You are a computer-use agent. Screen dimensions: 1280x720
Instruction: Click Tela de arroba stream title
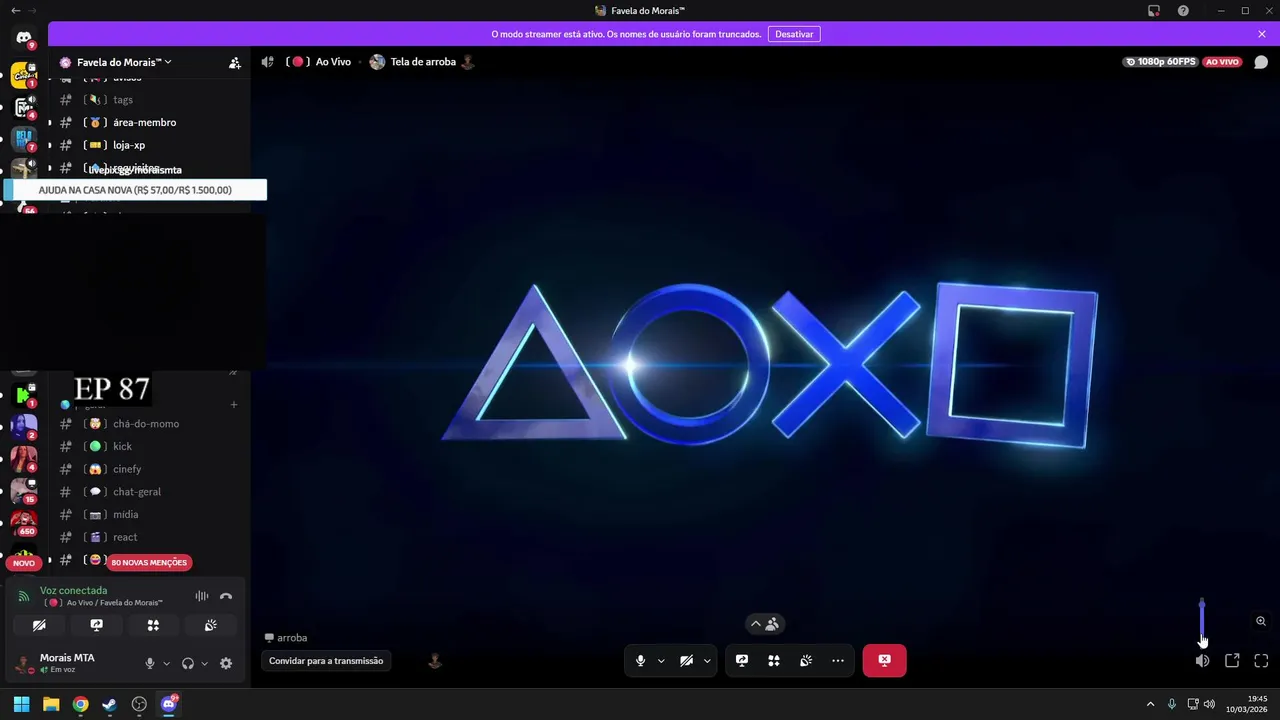(423, 62)
